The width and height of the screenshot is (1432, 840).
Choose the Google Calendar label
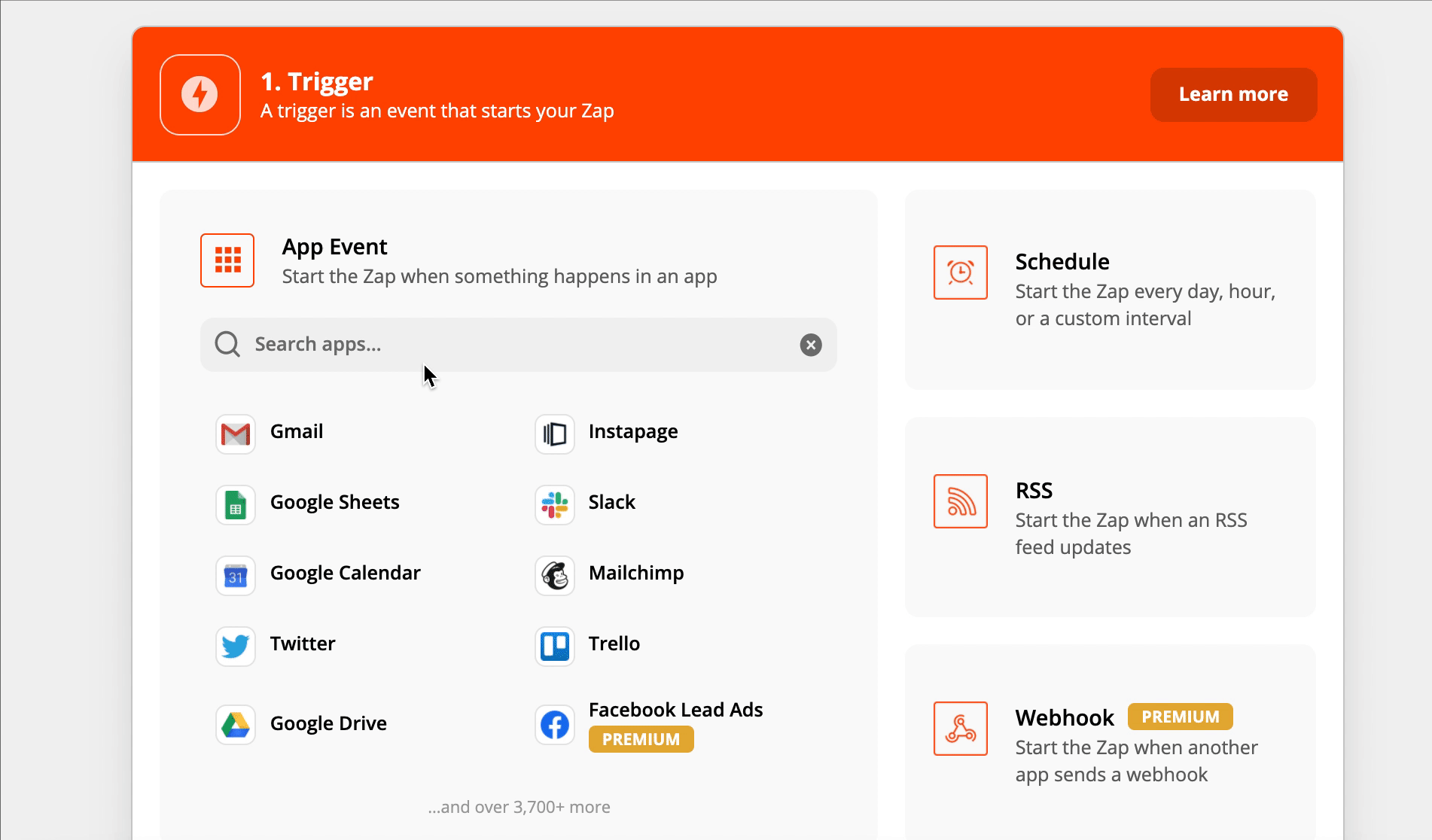(x=346, y=573)
